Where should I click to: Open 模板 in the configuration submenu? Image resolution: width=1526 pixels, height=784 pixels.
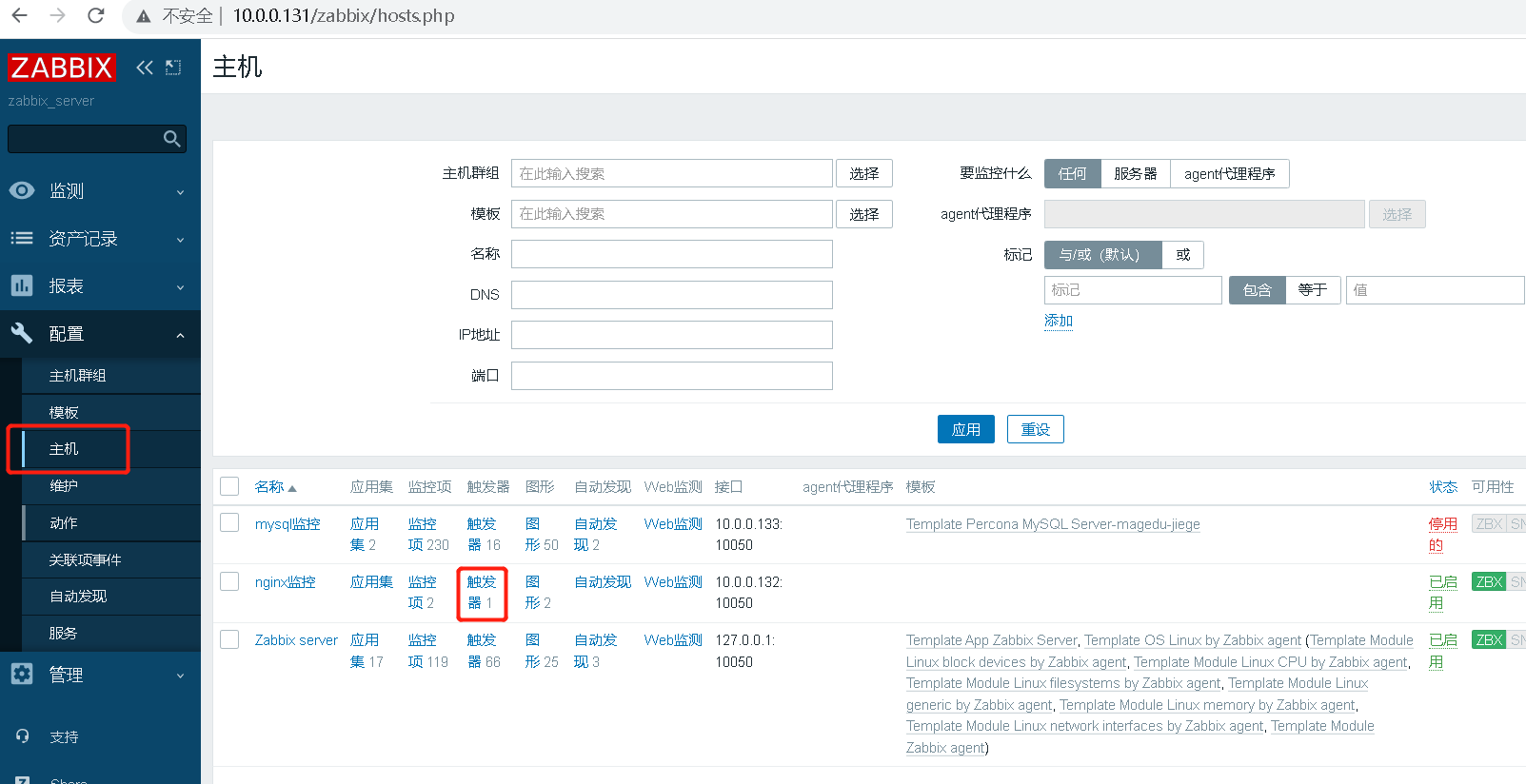(111, 413)
